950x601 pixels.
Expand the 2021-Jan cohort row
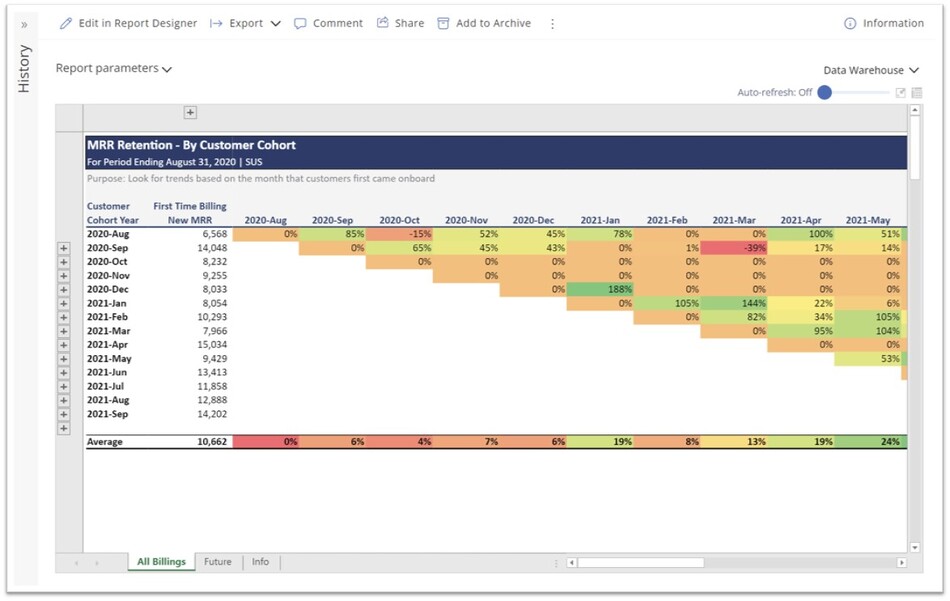(x=64, y=303)
